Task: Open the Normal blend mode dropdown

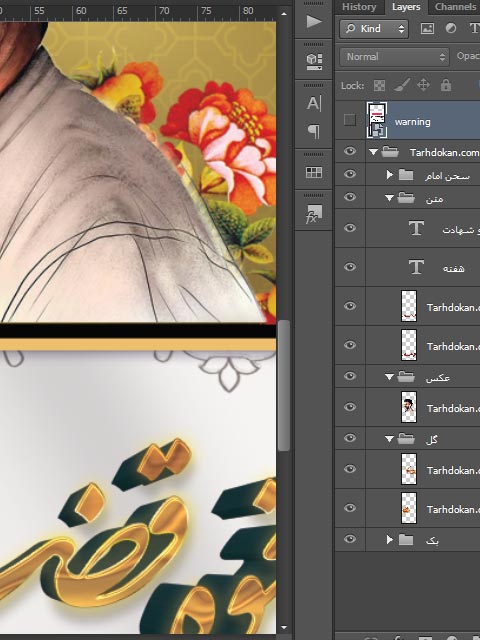Action: coord(394,57)
